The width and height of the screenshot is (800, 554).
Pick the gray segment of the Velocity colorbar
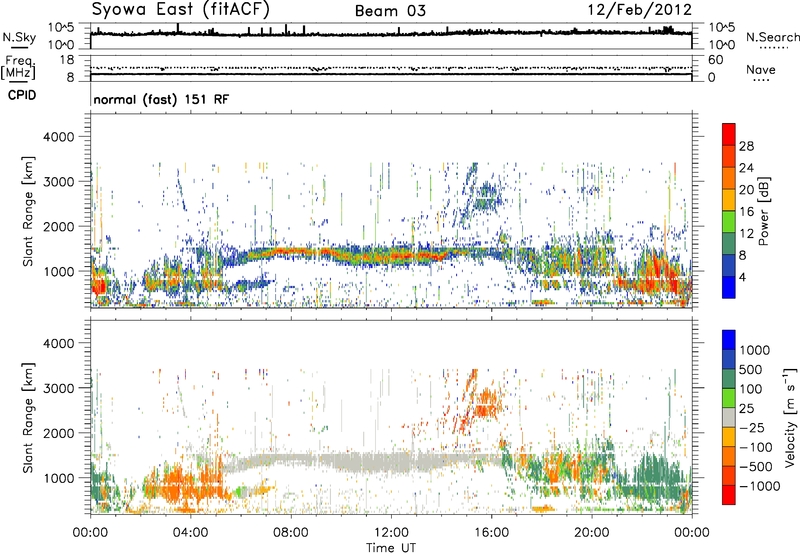(x=729, y=417)
